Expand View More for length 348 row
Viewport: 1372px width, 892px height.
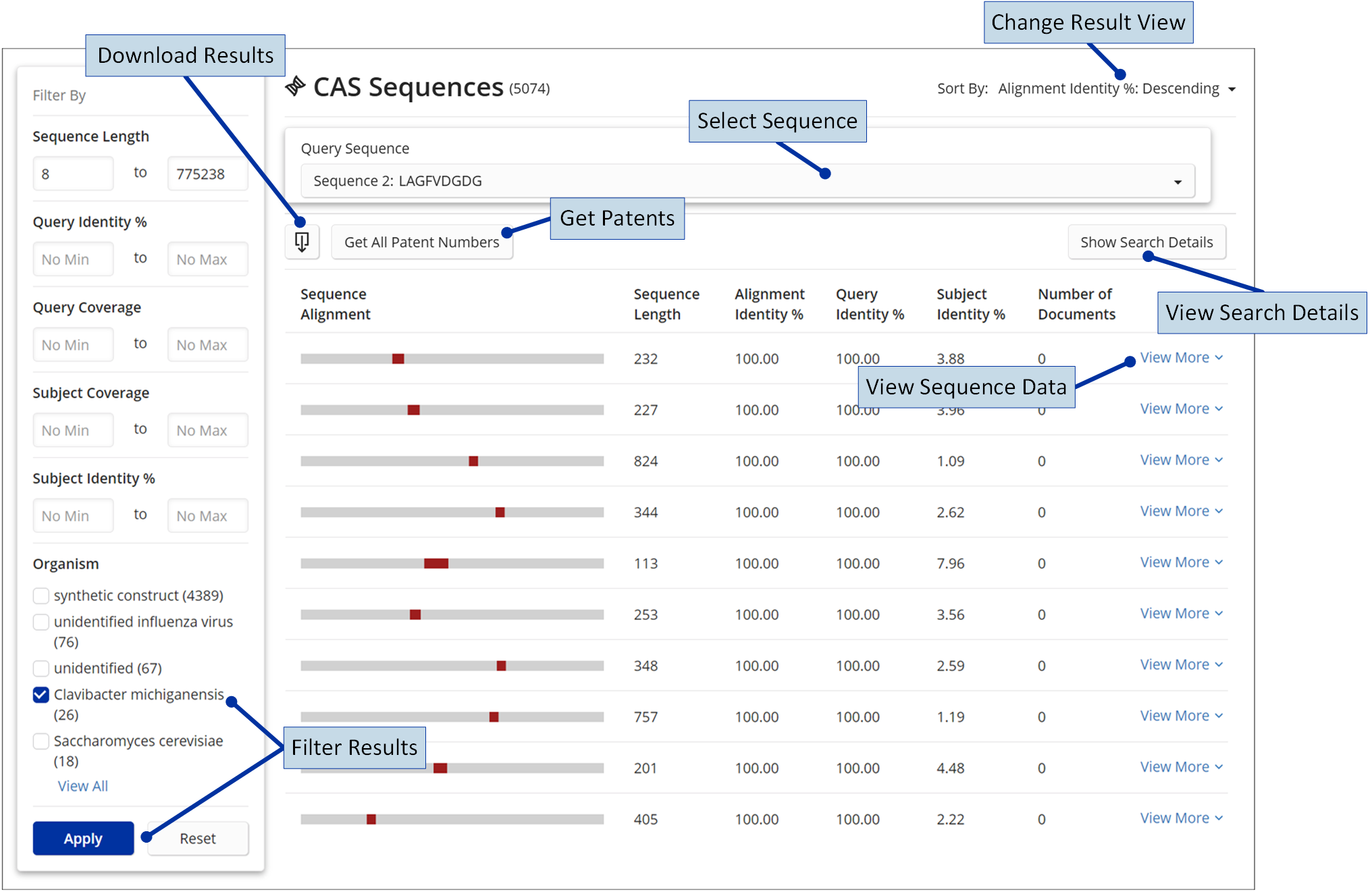tap(1181, 665)
